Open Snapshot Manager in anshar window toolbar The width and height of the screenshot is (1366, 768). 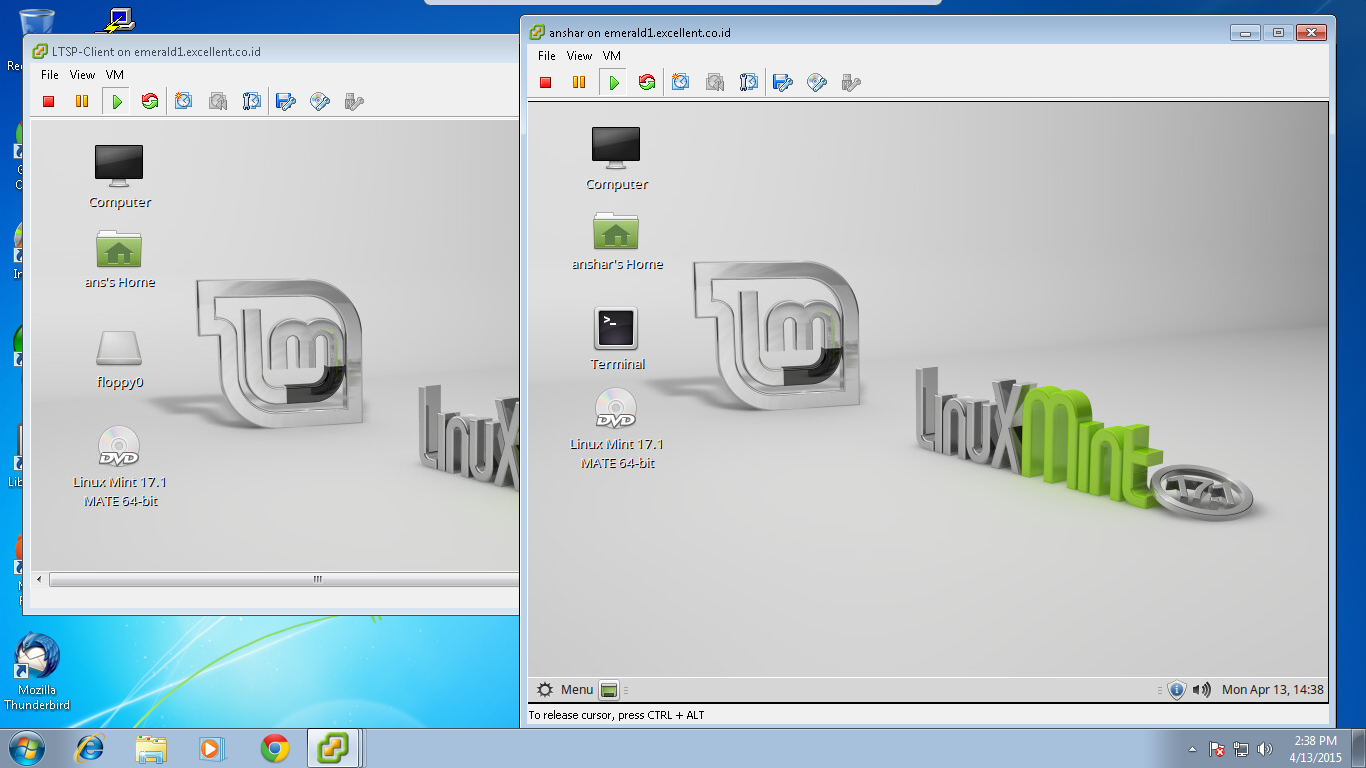pyautogui.click(x=749, y=82)
